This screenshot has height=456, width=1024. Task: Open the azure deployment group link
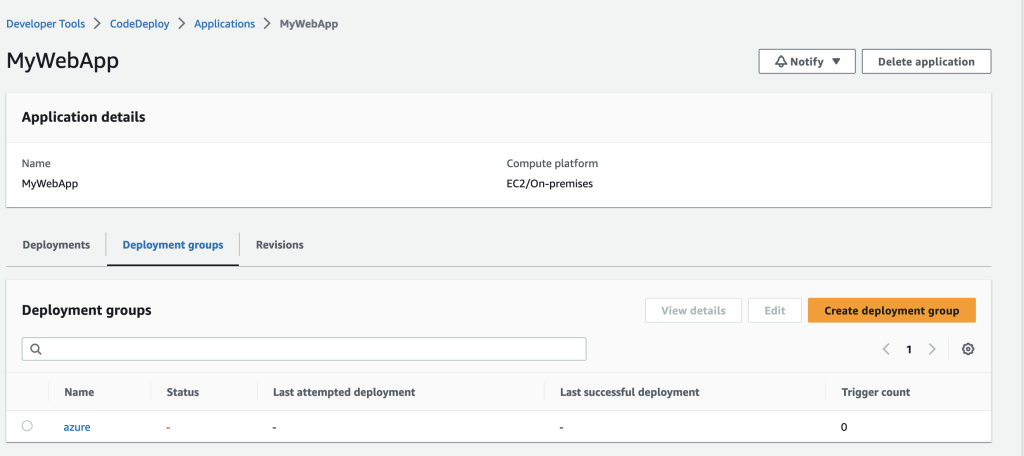(76, 427)
